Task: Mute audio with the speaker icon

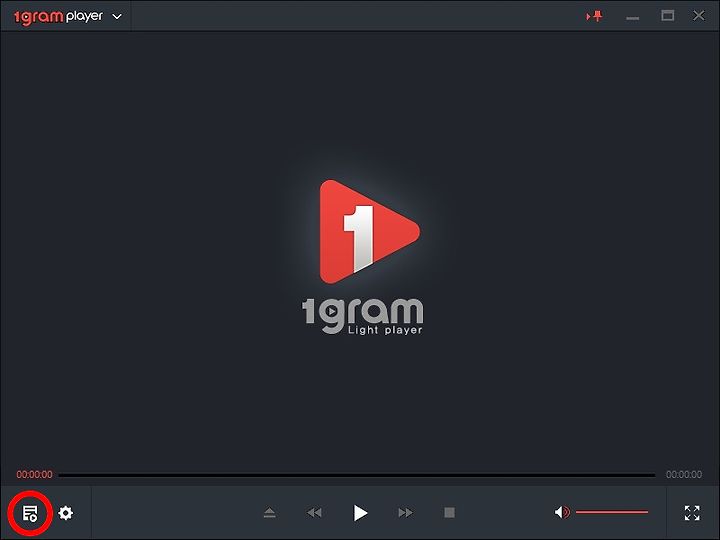Action: [562, 512]
